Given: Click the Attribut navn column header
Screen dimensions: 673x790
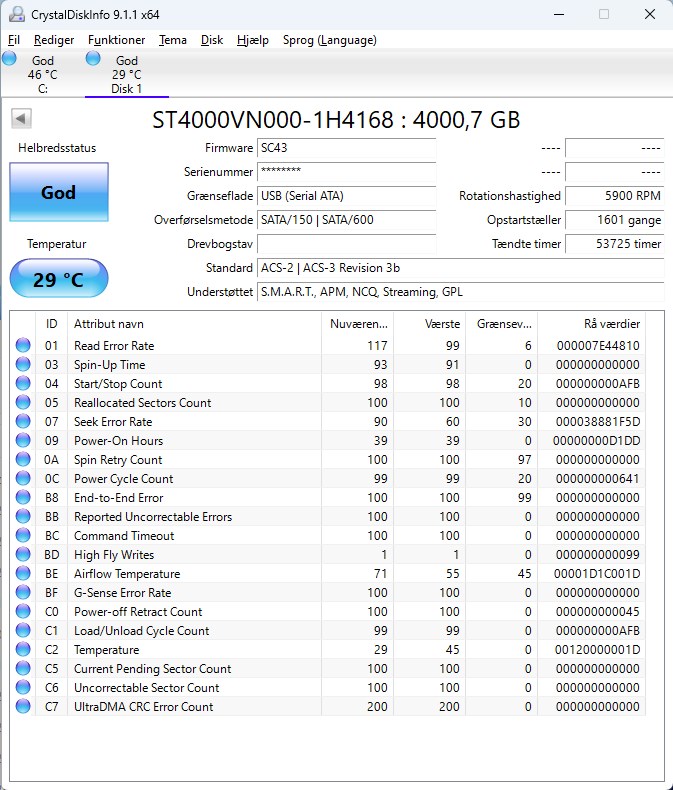Looking at the screenshot, I should (x=194, y=323).
